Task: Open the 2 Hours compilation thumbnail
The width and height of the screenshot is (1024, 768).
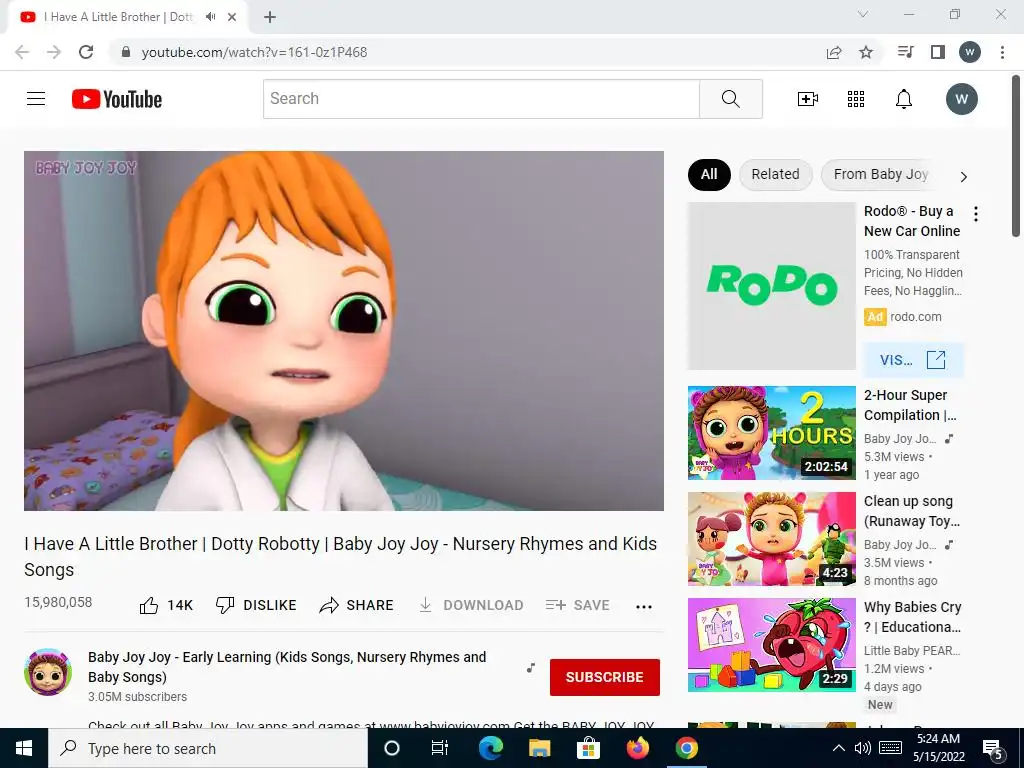Action: coord(771,433)
